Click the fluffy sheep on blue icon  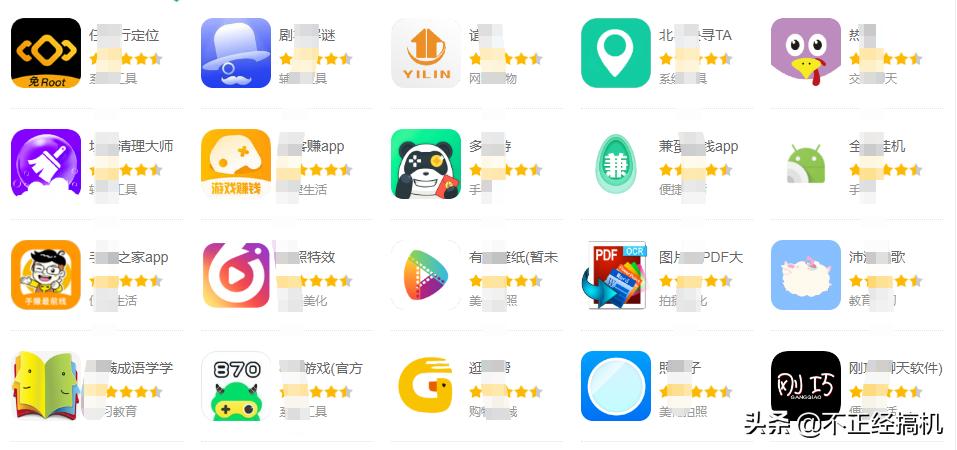pyautogui.click(x=806, y=275)
